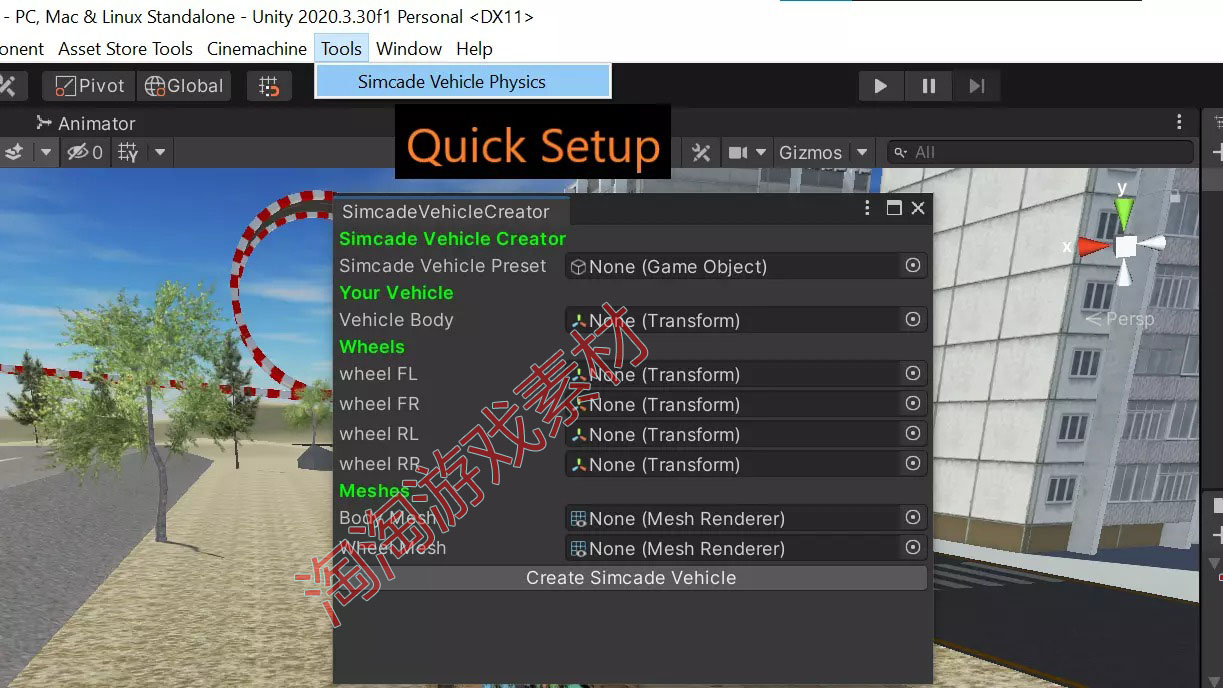Click the red X axis gizmo cone
1223x688 pixels.
(x=1092, y=246)
